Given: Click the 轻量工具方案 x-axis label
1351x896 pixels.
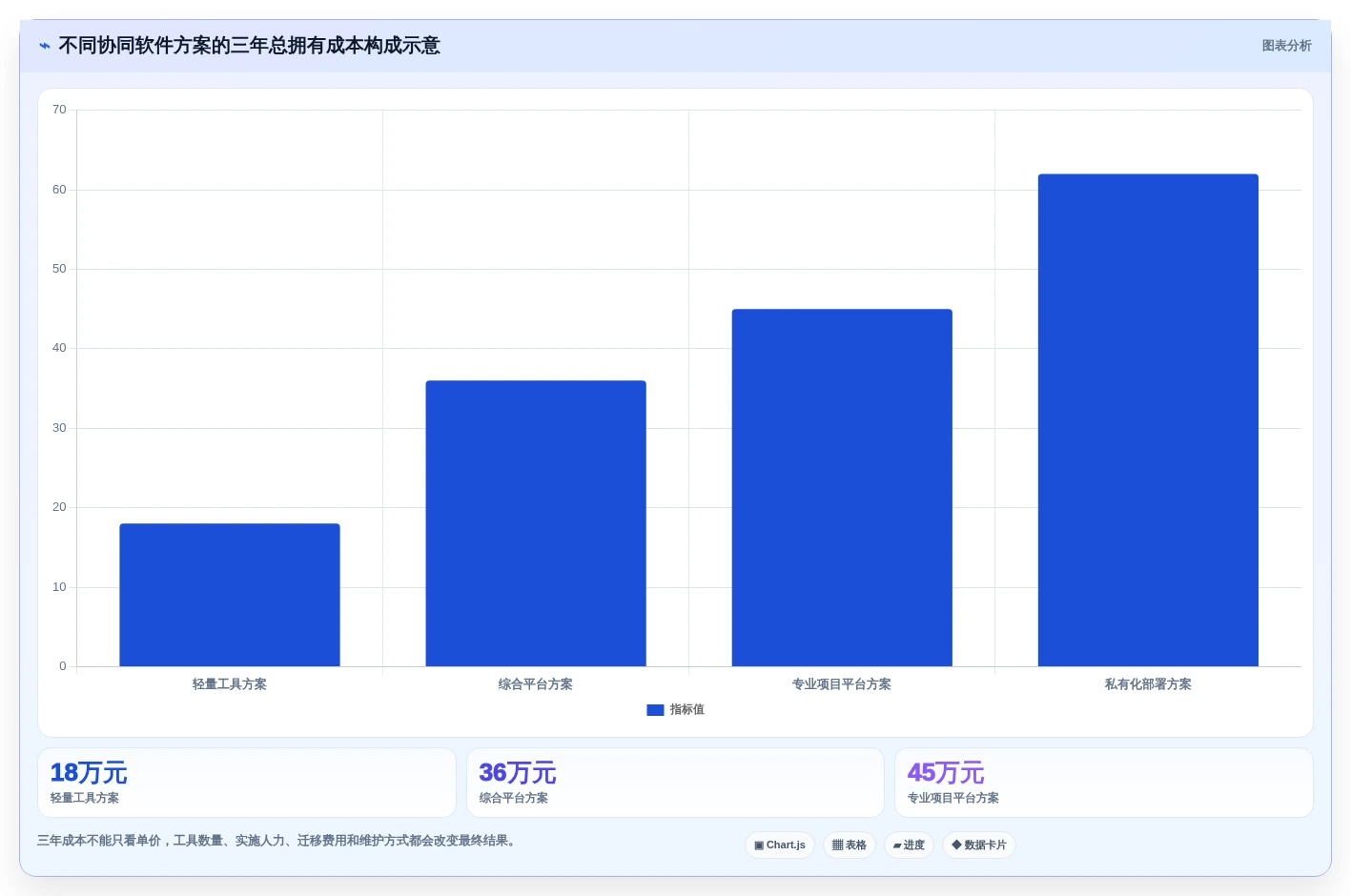Looking at the screenshot, I should (x=230, y=684).
